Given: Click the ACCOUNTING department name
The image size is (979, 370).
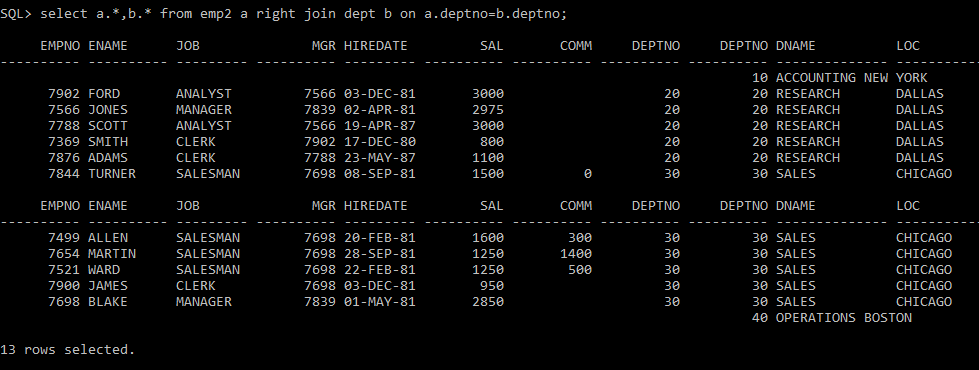Looking at the screenshot, I should (x=816, y=78).
